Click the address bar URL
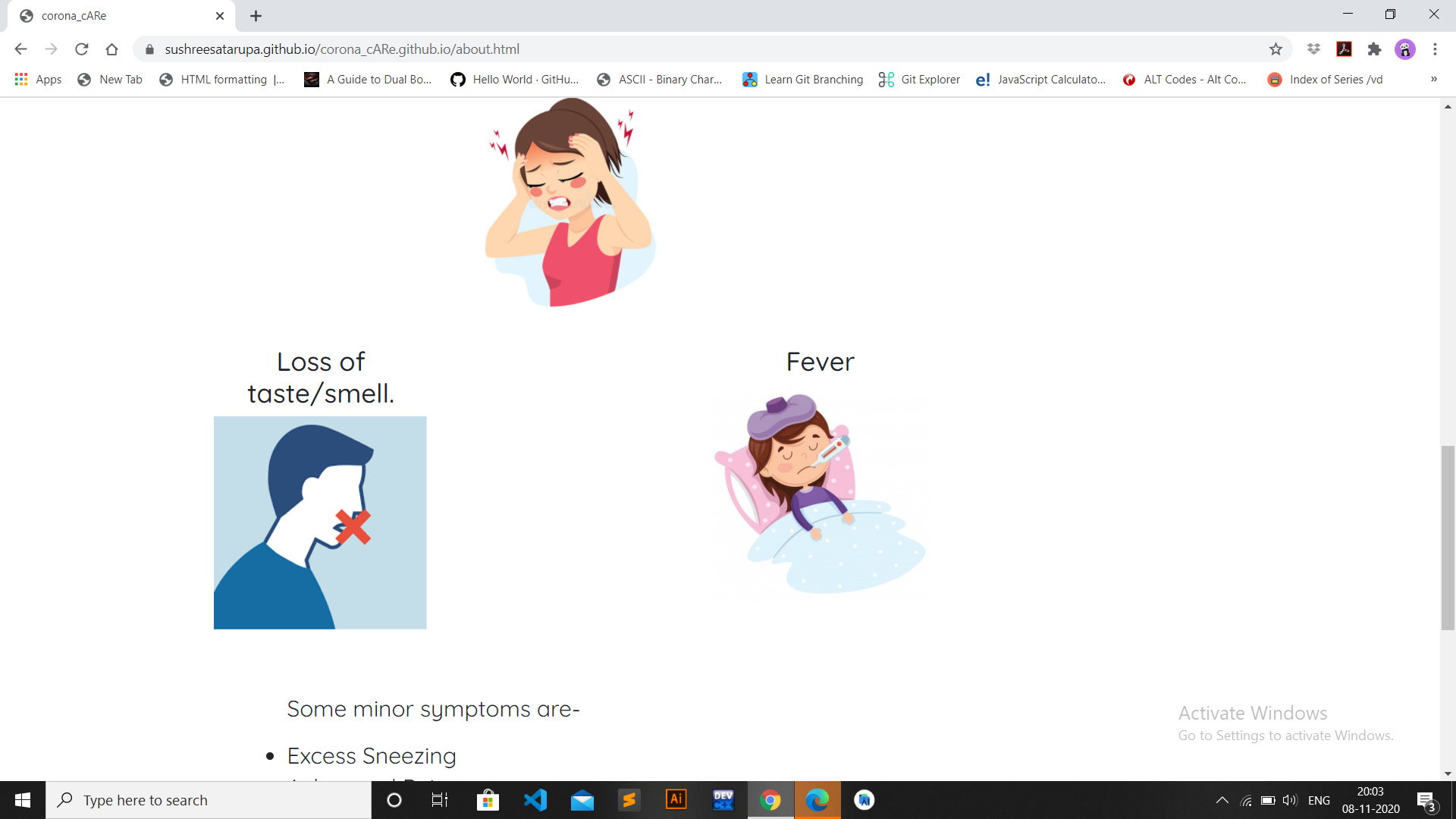This screenshot has width=1456, height=819. click(x=341, y=49)
